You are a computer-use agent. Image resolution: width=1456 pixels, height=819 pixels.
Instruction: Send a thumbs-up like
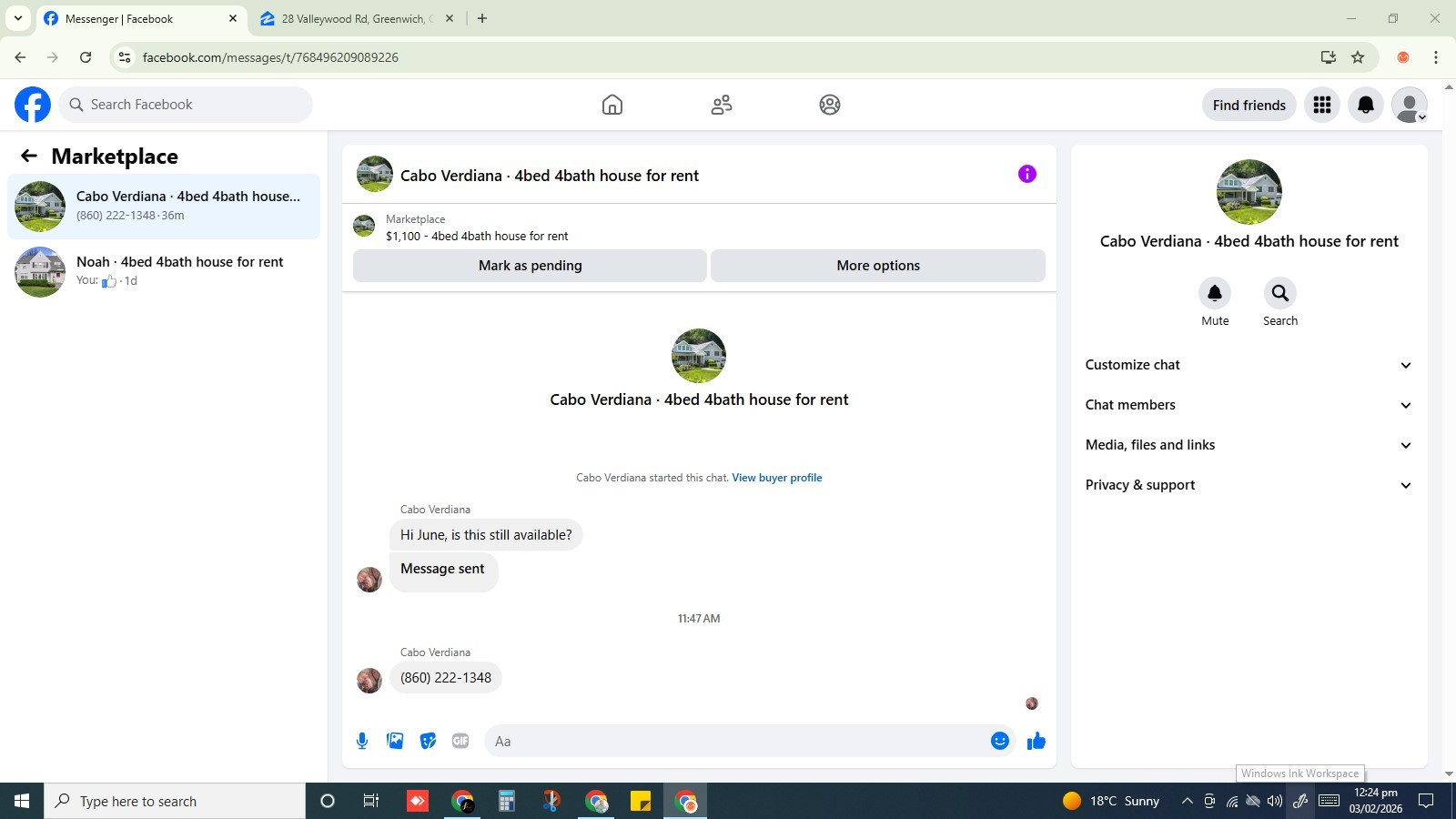coord(1036,741)
